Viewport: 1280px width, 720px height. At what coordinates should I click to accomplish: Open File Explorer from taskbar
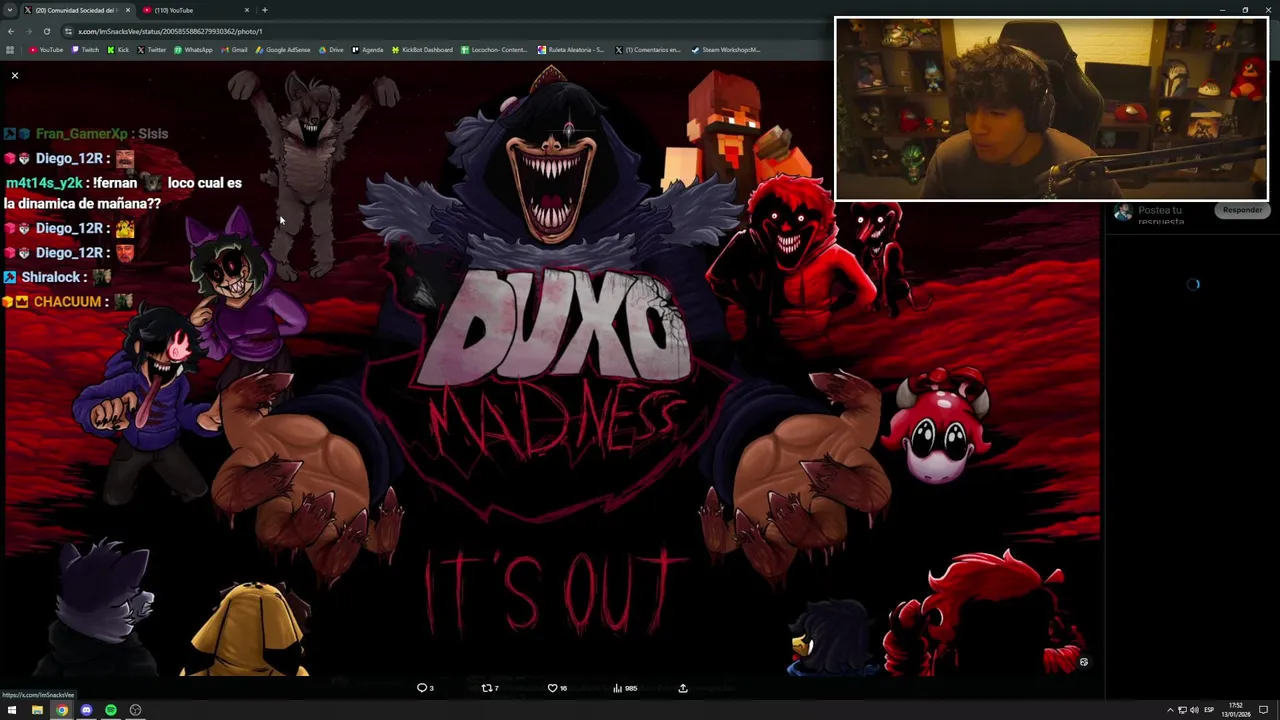(37, 710)
